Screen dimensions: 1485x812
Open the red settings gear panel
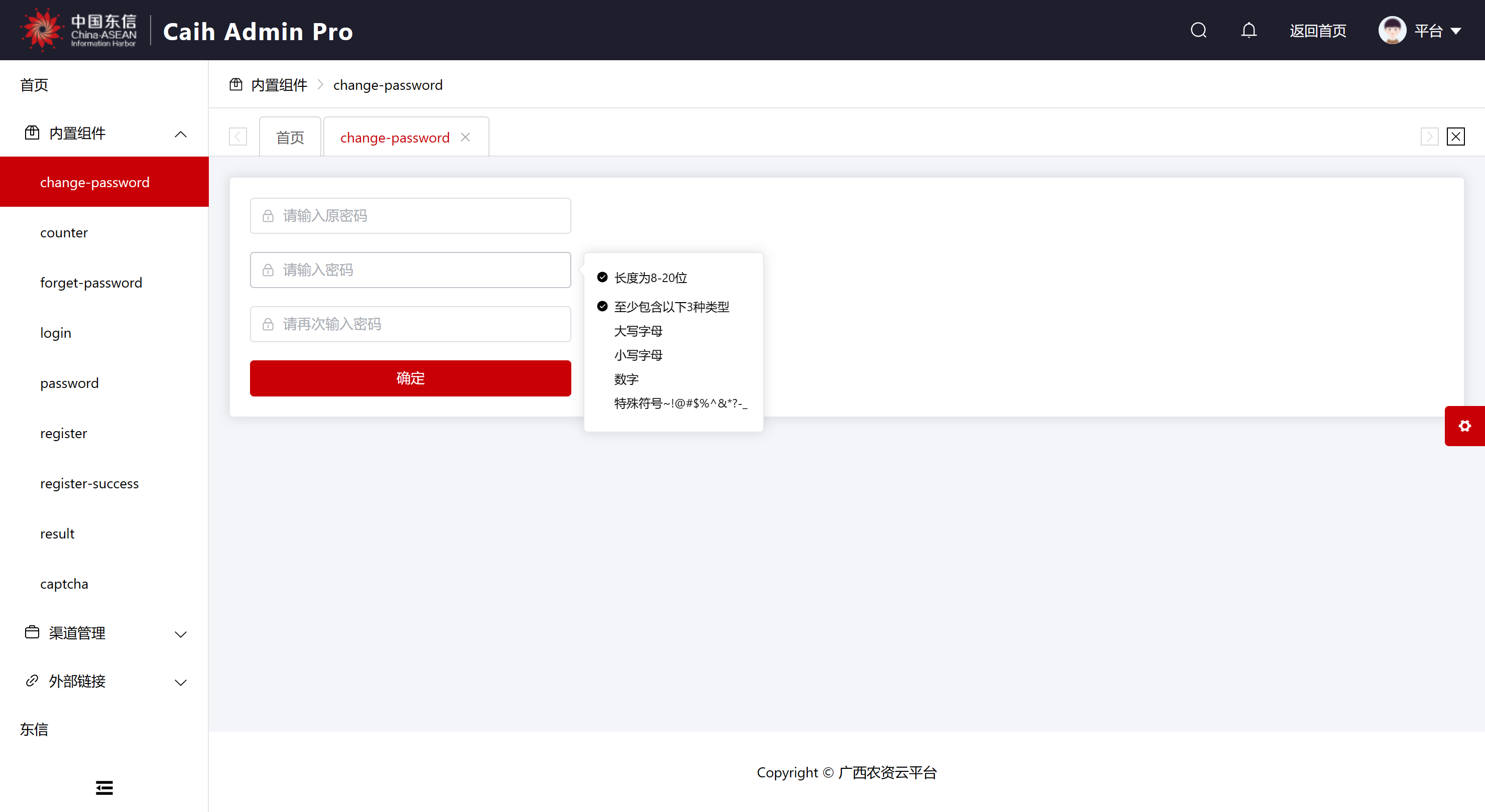(x=1464, y=426)
